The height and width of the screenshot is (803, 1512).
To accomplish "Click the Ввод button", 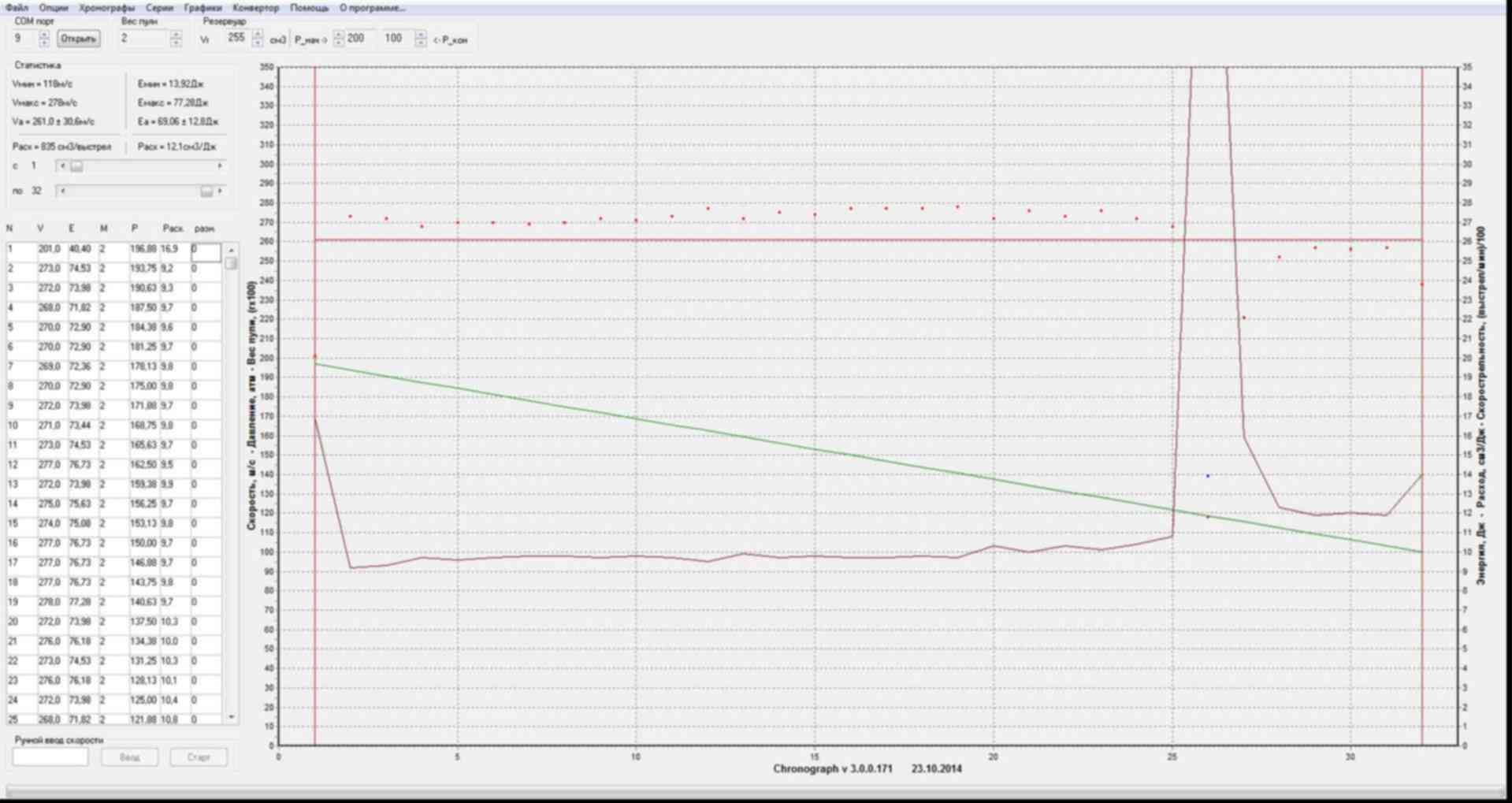I will click(x=129, y=757).
